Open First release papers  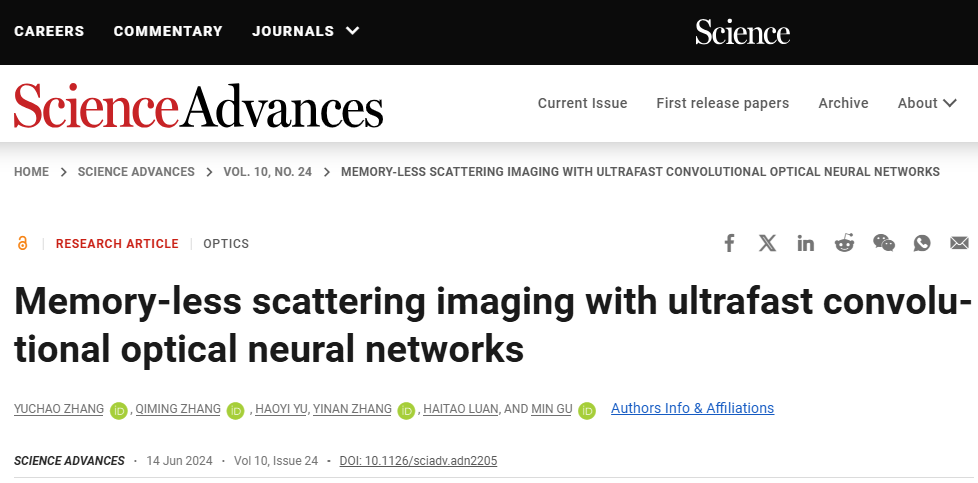click(722, 103)
